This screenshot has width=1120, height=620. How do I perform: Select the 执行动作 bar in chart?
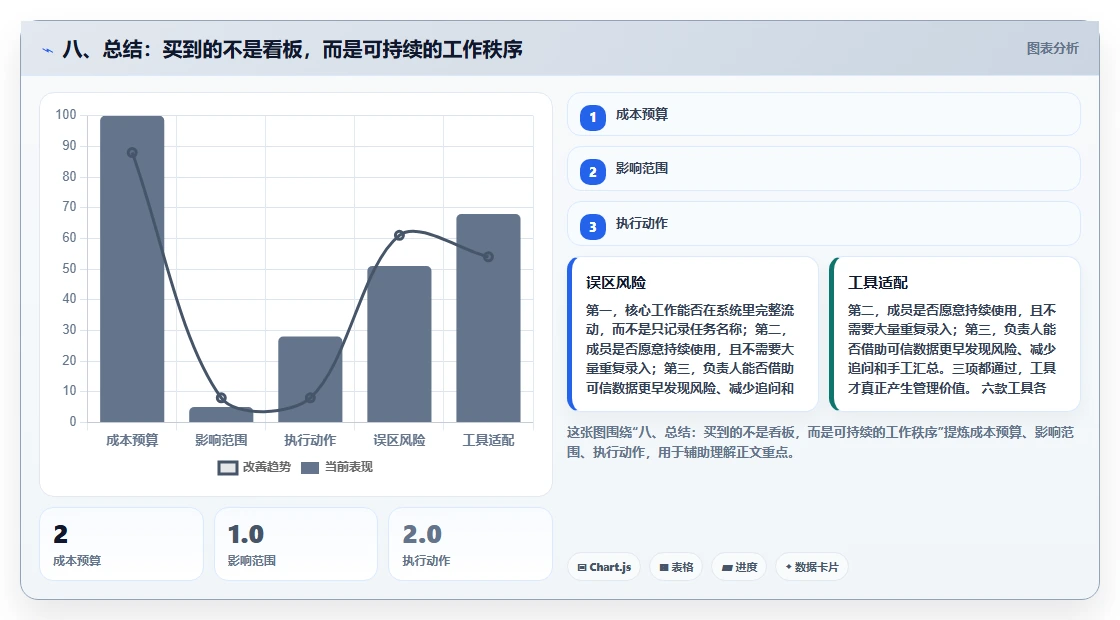point(310,379)
